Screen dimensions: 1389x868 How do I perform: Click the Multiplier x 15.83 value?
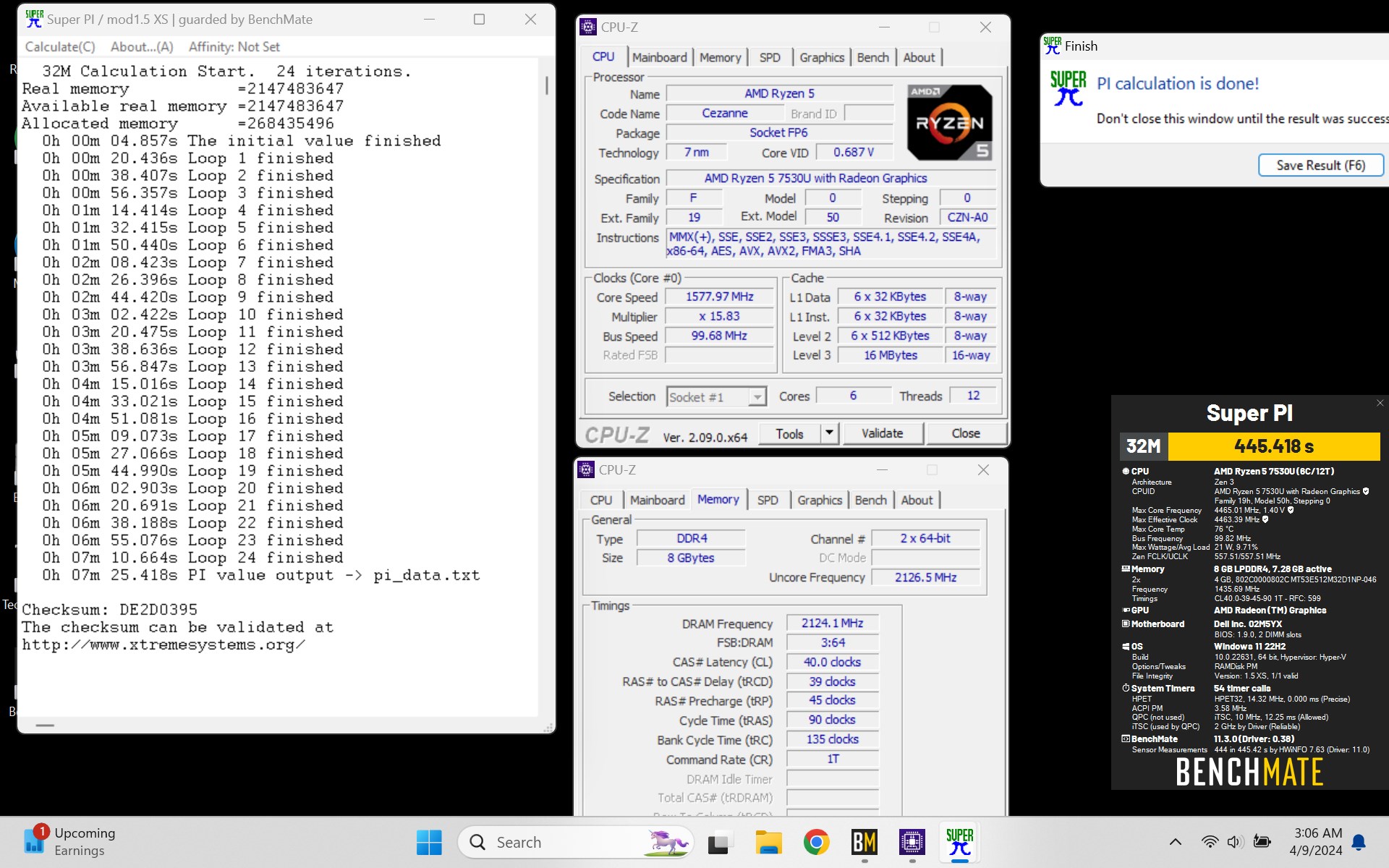click(x=719, y=317)
